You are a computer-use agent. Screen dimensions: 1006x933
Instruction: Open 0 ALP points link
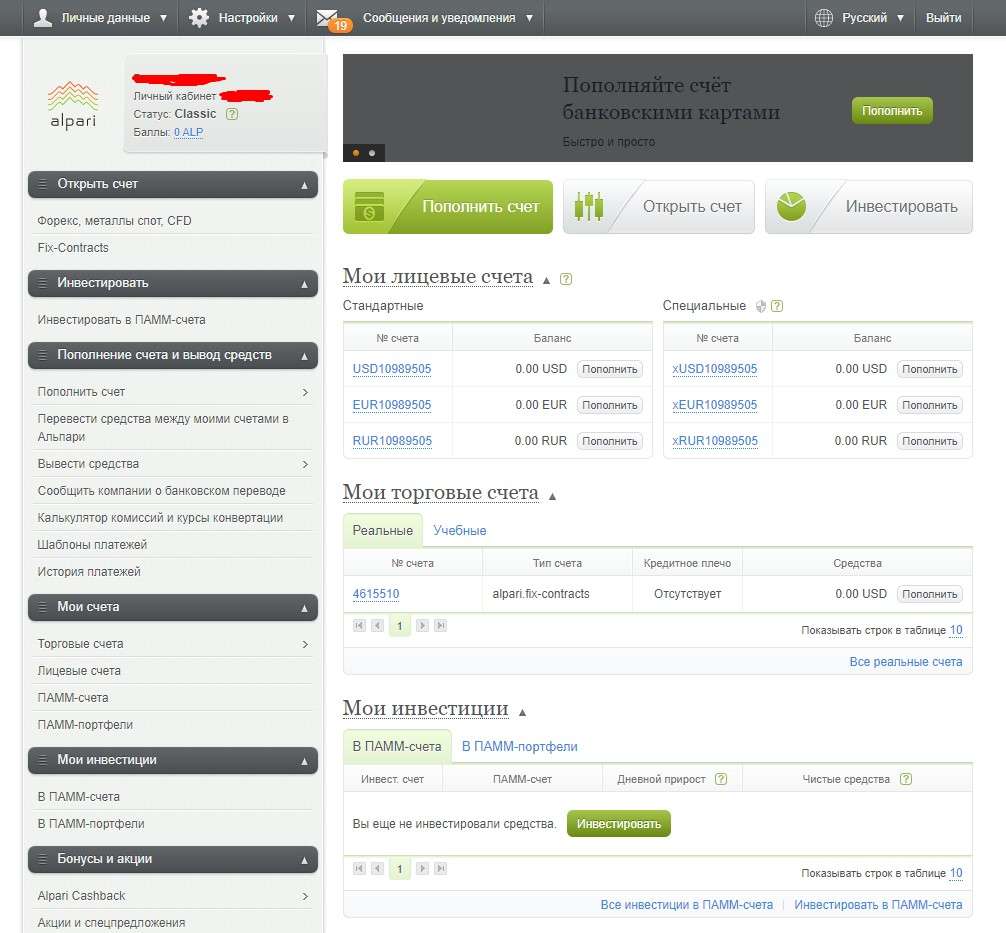tap(189, 132)
